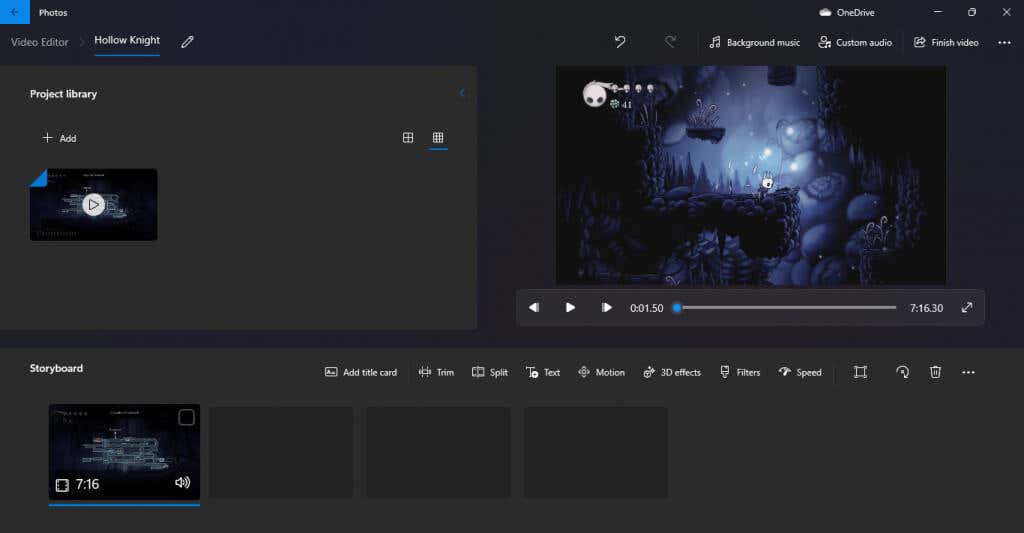
Task: Switch library to small grid view
Action: coord(438,137)
